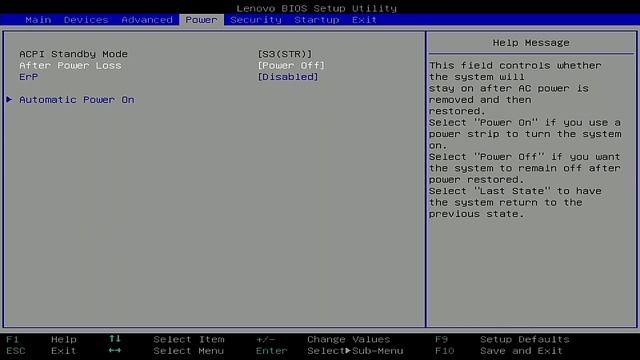Image resolution: width=640 pixels, height=360 pixels.
Task: Open the [S3(STR)] value options
Action: (284, 54)
